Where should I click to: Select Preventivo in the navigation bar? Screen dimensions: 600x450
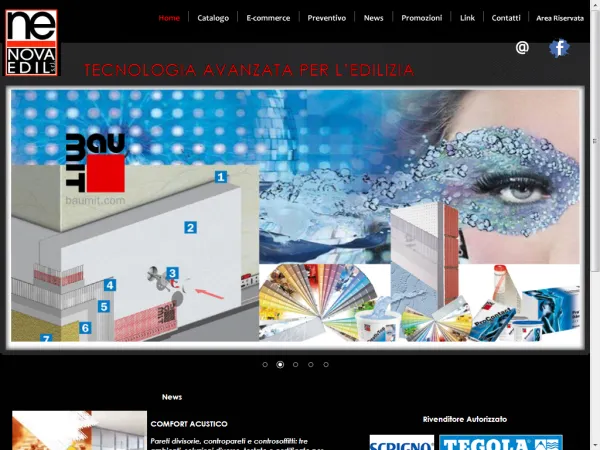tap(326, 18)
